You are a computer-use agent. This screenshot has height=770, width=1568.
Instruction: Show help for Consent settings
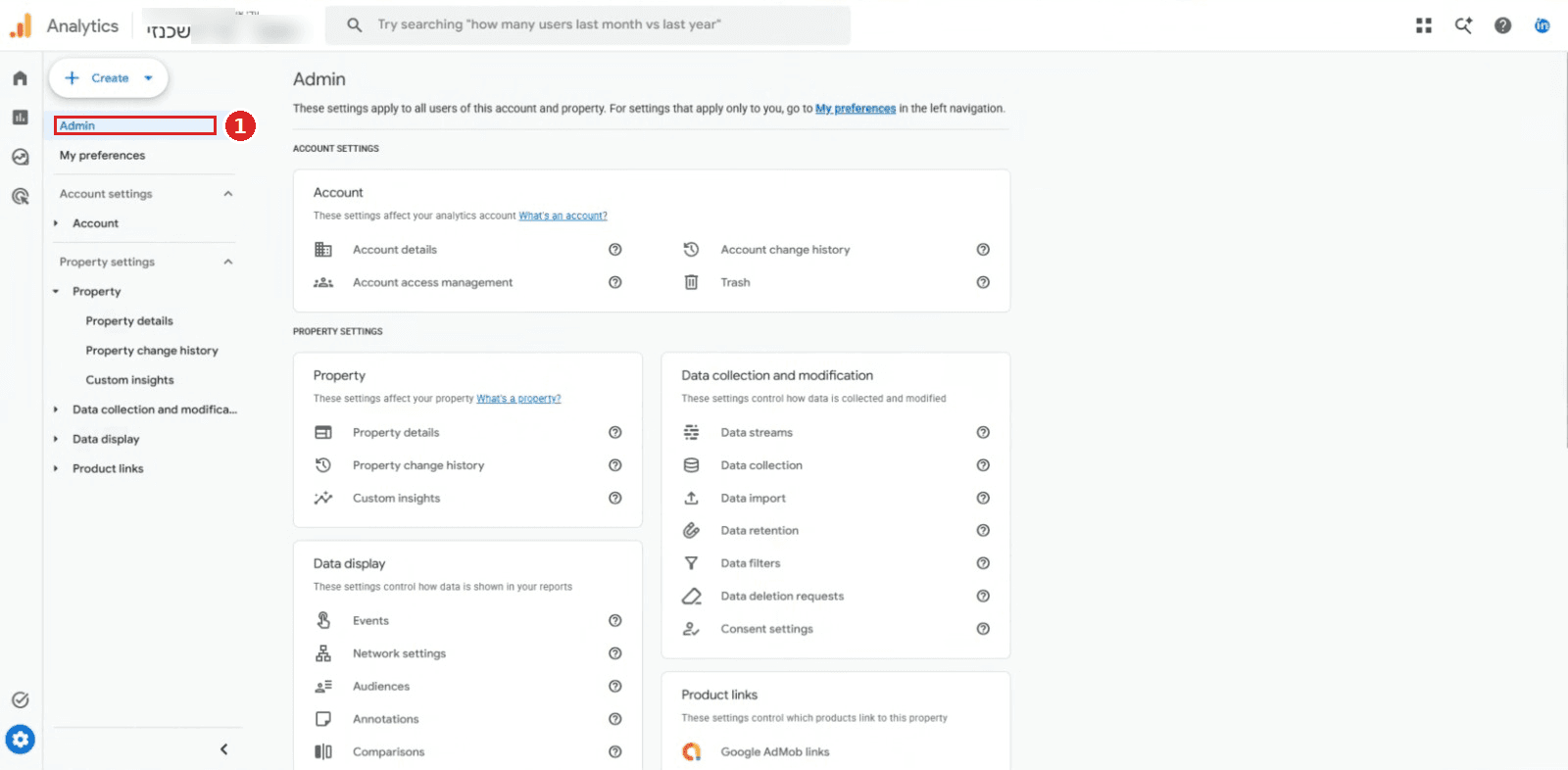tap(983, 629)
